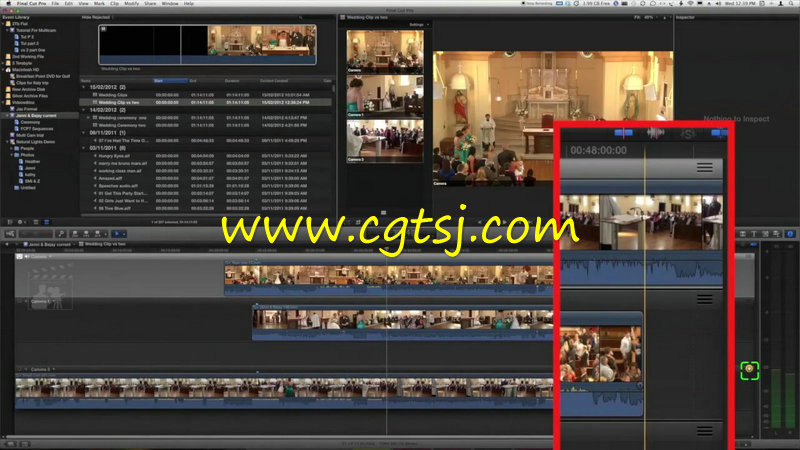Open the edit options dropdown beside Append
Viewport: 800px width, 450px height.
[x=105, y=234]
